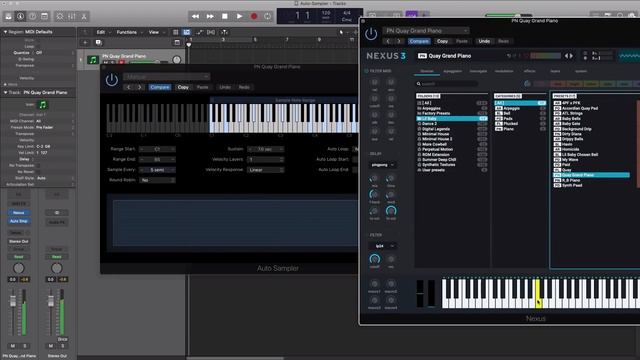Click the Rewind transport button
Viewport: 640px width, 360px height.
tap(195, 16)
